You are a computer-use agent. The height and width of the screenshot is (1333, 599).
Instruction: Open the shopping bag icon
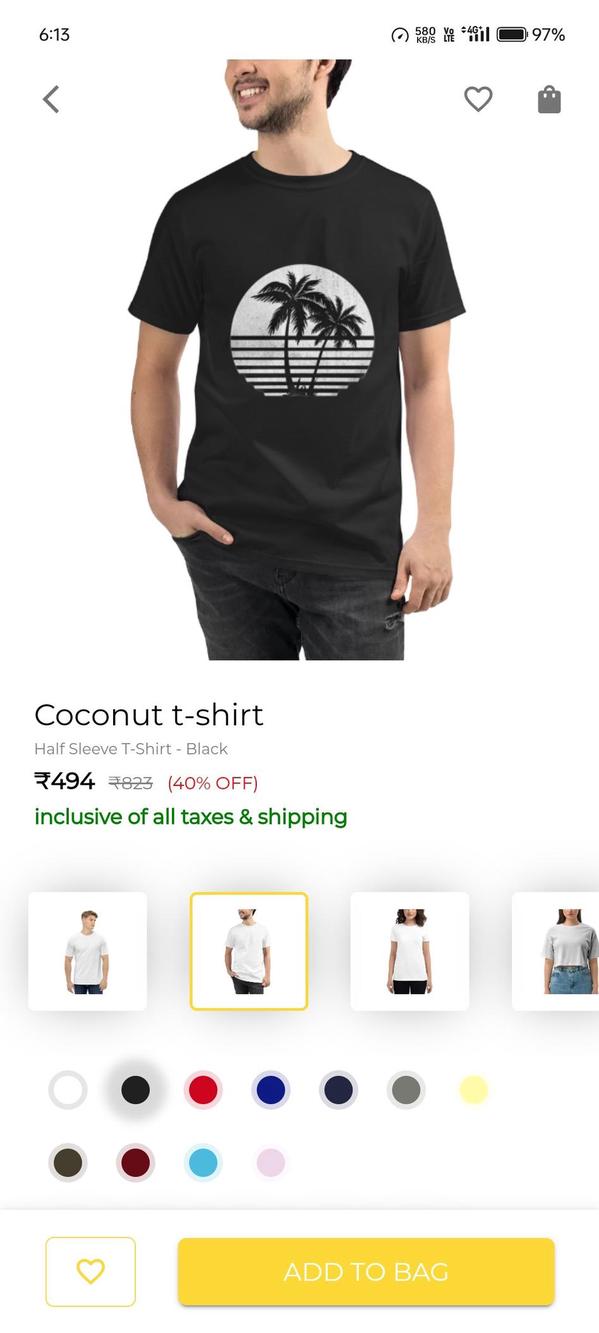pyautogui.click(x=549, y=99)
